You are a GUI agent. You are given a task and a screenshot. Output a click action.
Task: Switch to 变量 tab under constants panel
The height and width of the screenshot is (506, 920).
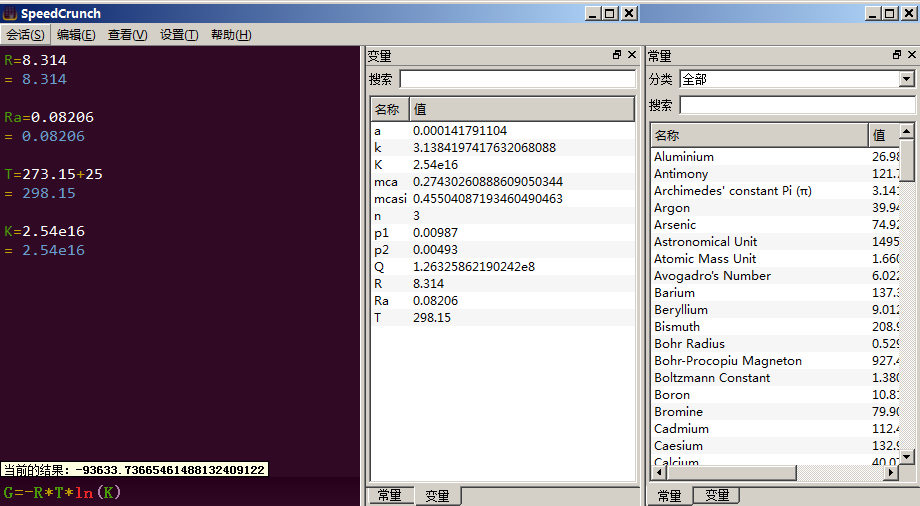[x=717, y=496]
